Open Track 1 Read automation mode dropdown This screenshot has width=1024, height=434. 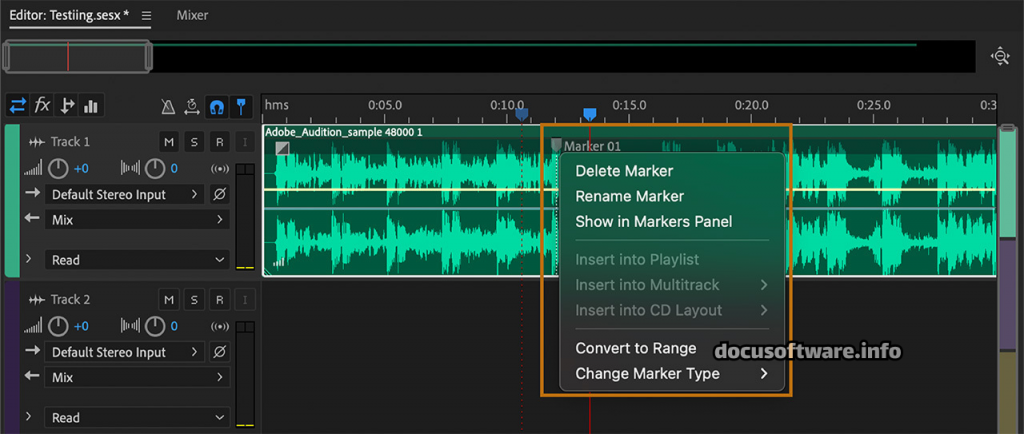[138, 260]
